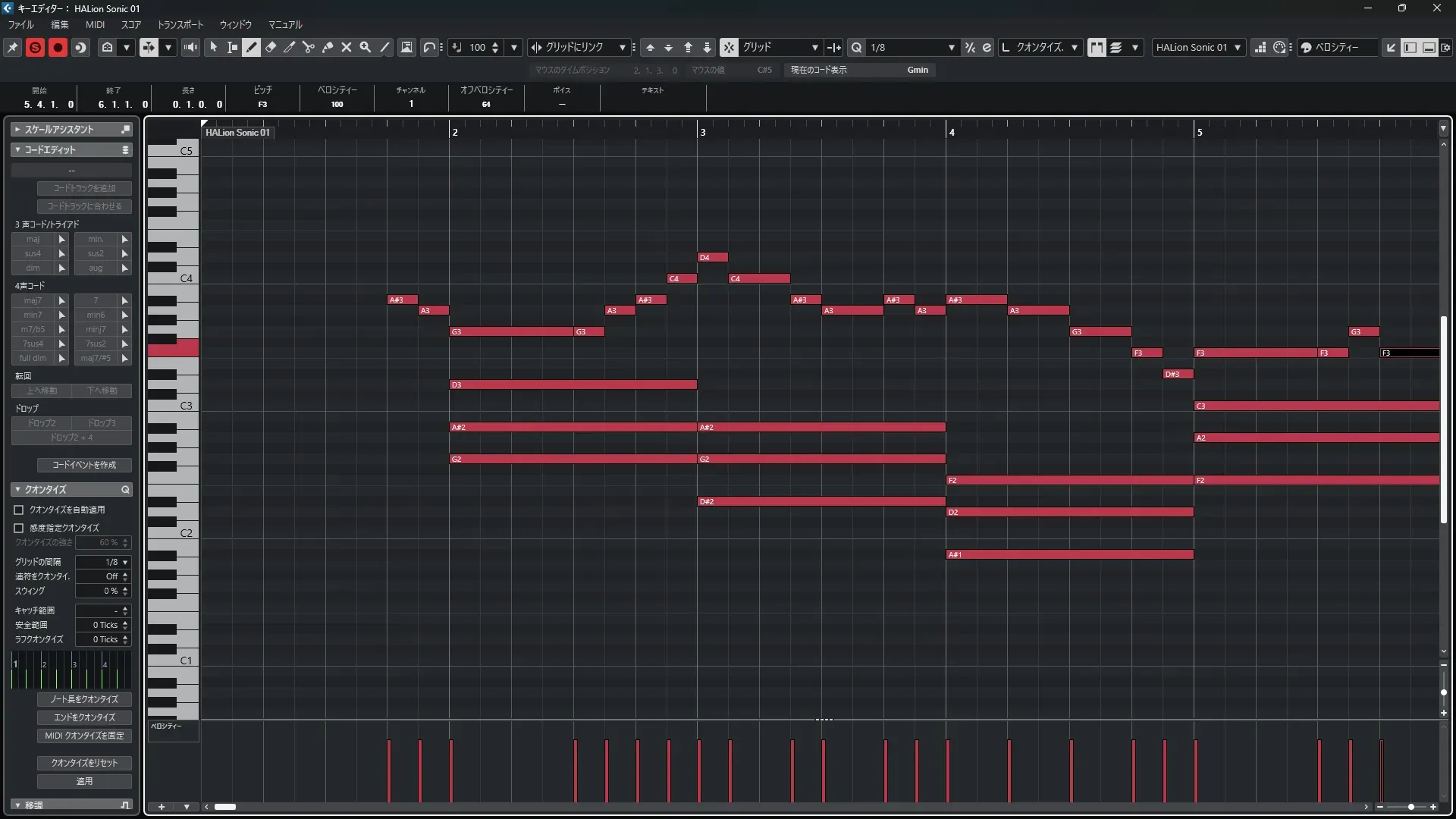
Task: Select the Mute tool X icon
Action: (x=347, y=47)
